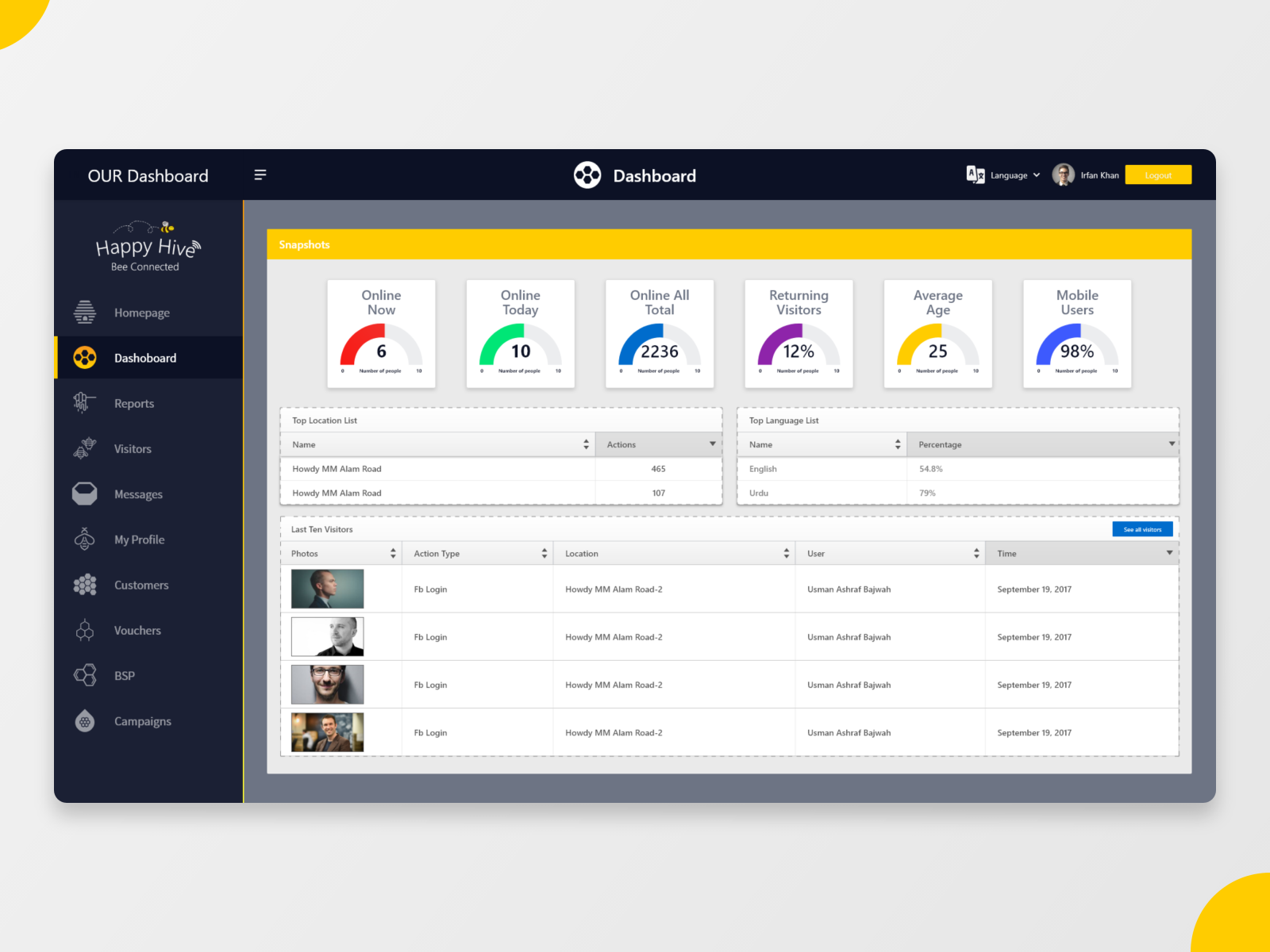Image resolution: width=1270 pixels, height=952 pixels.
Task: Click the Campaigns target icon
Action: pyautogui.click(x=83, y=720)
